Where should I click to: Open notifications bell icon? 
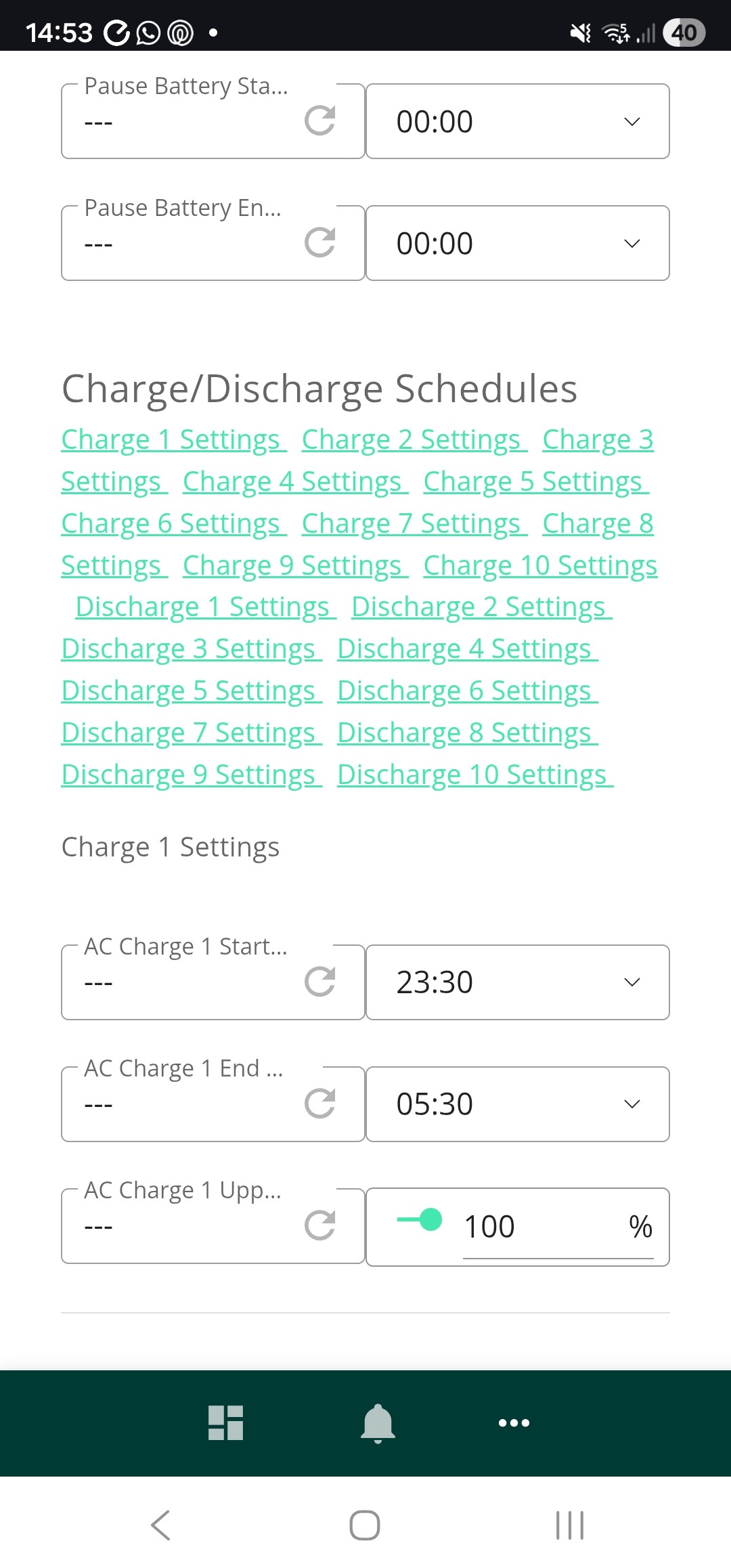pyautogui.click(x=378, y=1423)
